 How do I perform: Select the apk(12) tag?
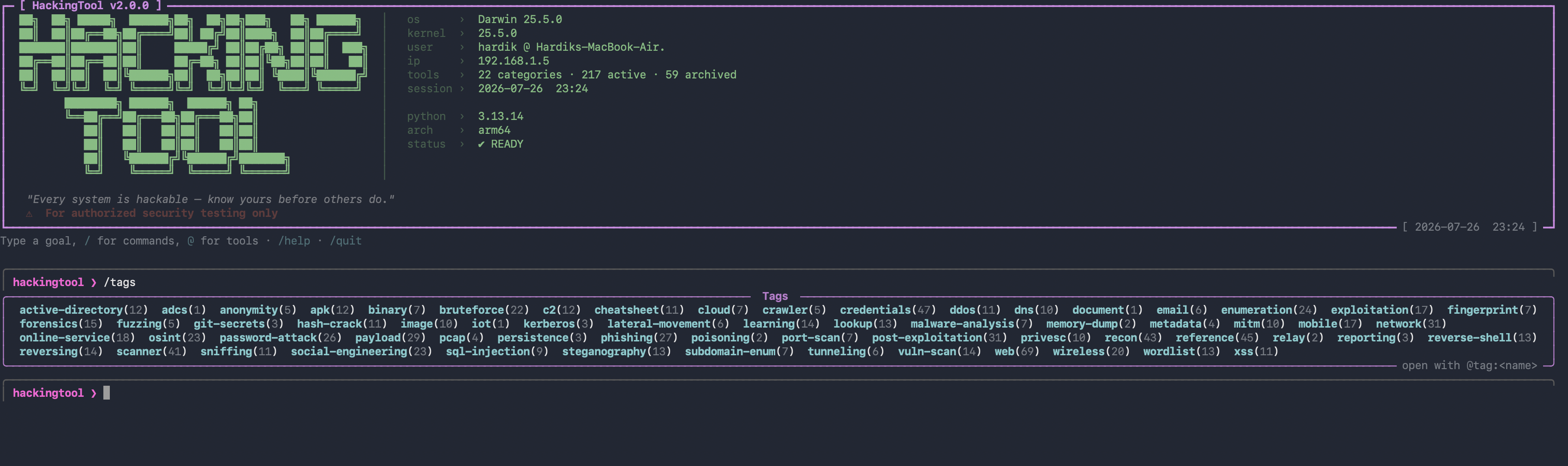[x=332, y=310]
